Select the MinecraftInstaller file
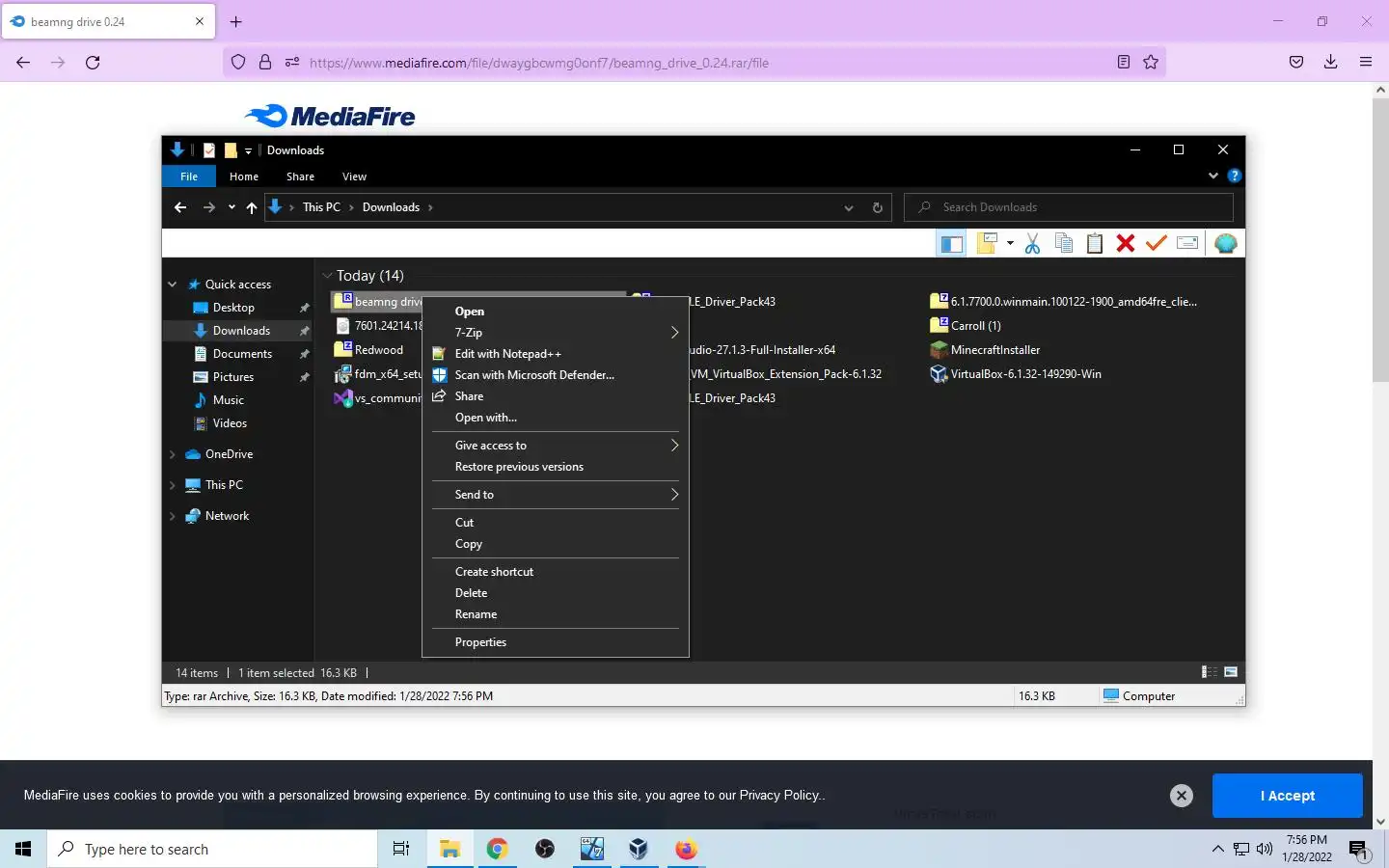1389x868 pixels. [x=985, y=350]
